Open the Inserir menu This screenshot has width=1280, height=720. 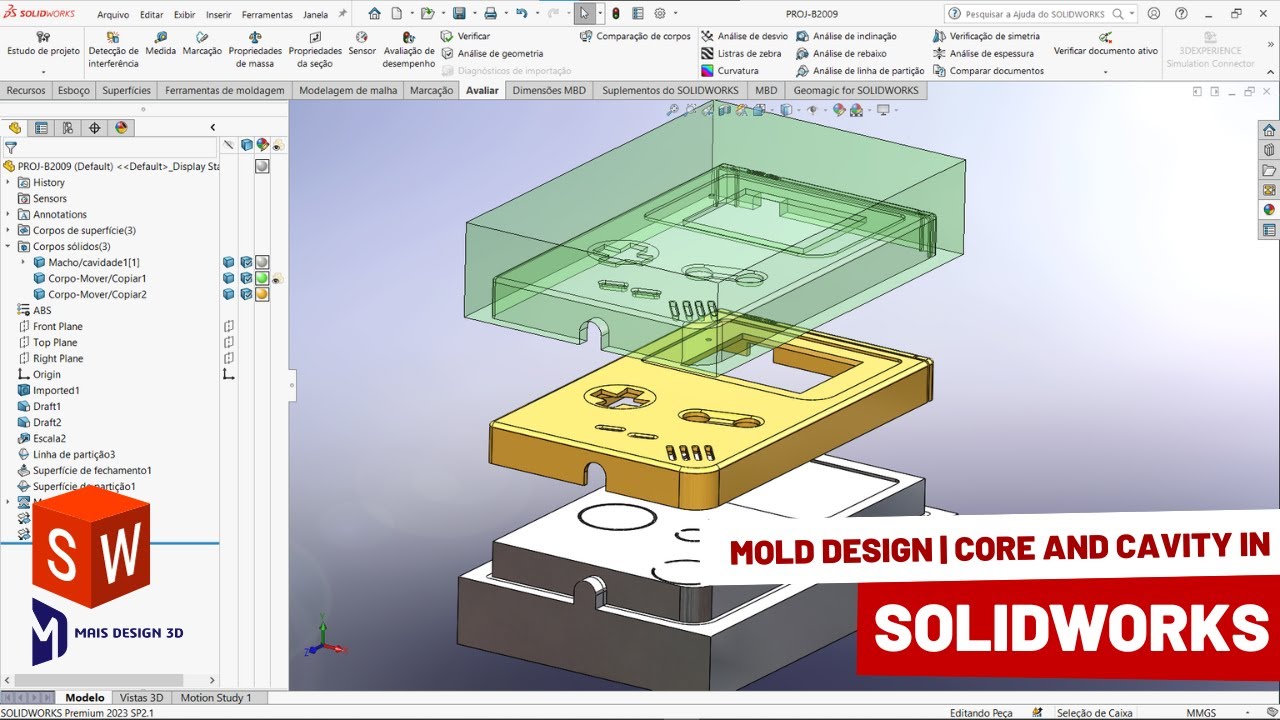click(x=218, y=15)
